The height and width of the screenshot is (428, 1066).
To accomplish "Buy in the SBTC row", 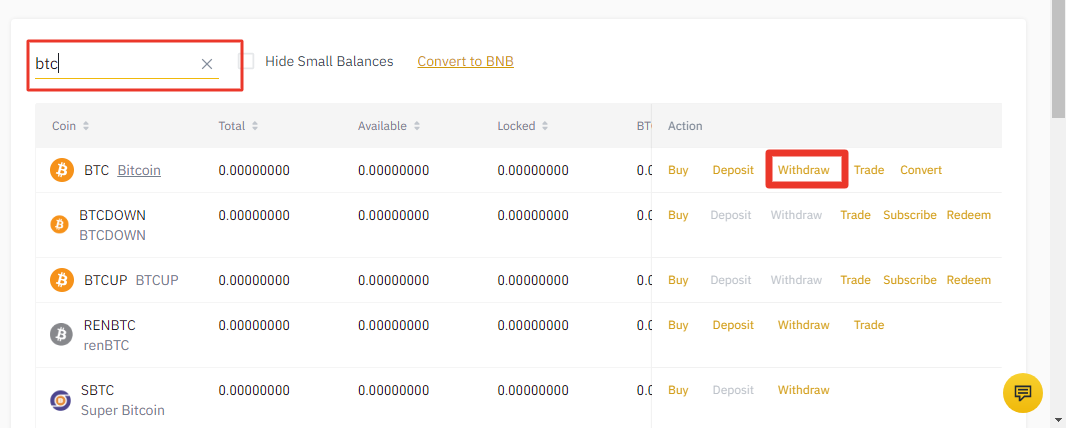I will pyautogui.click(x=678, y=391).
